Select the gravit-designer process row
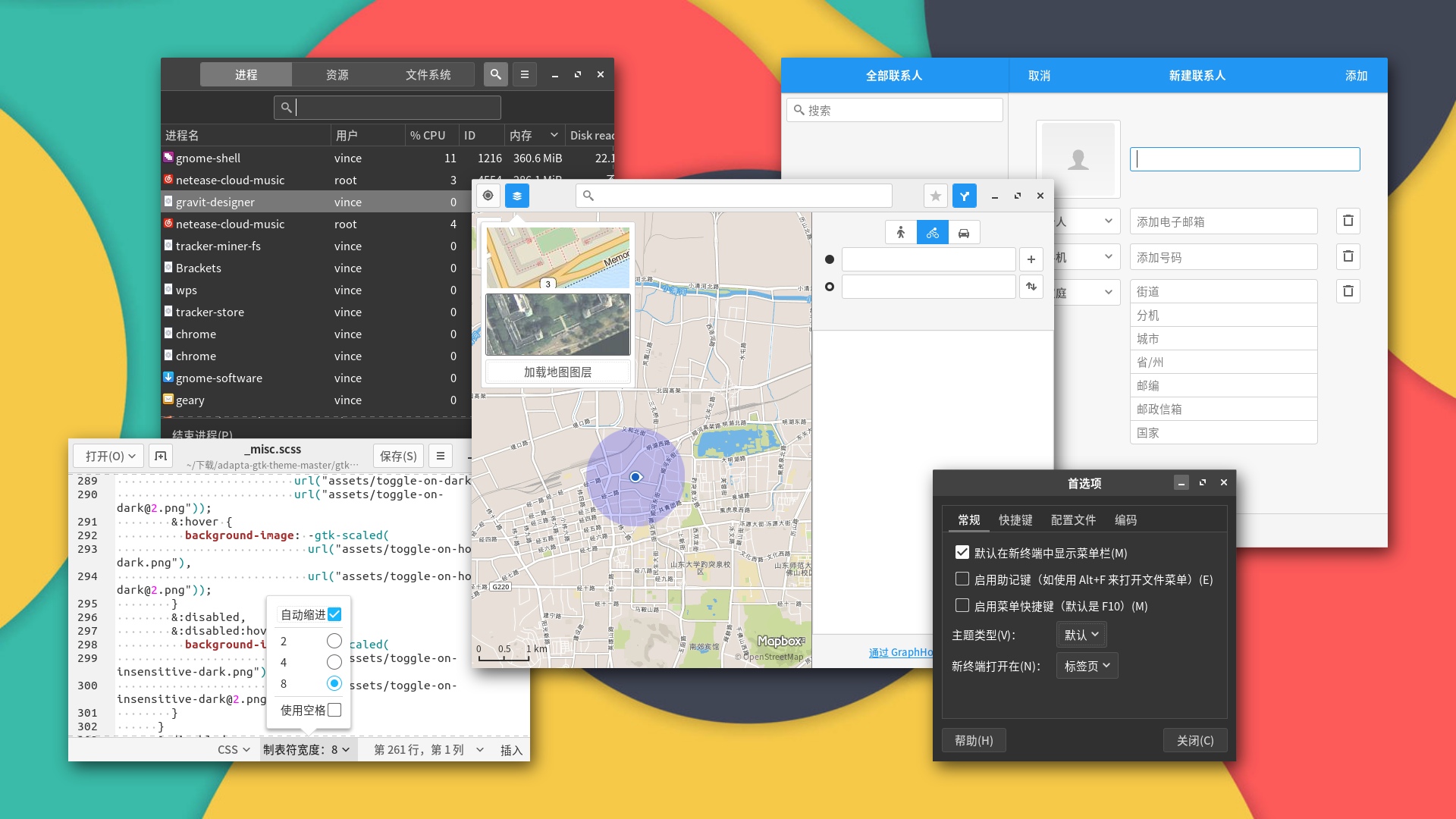This screenshot has height=819, width=1456. (316, 201)
